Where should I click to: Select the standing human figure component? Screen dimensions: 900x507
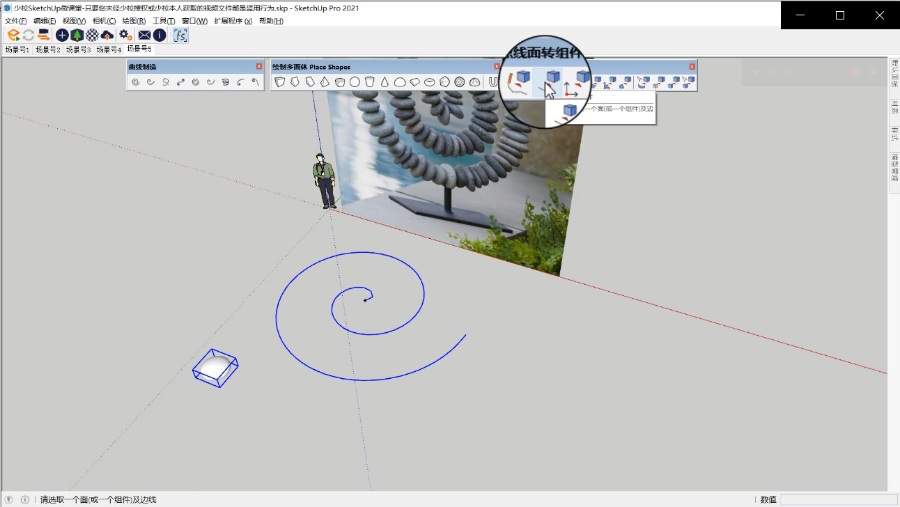coord(325,181)
